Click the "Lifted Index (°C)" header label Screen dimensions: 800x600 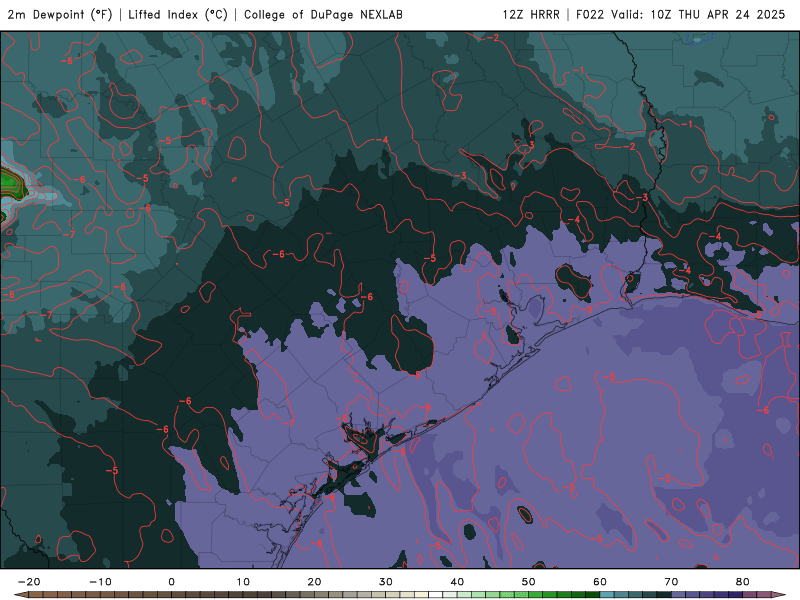[x=178, y=14]
